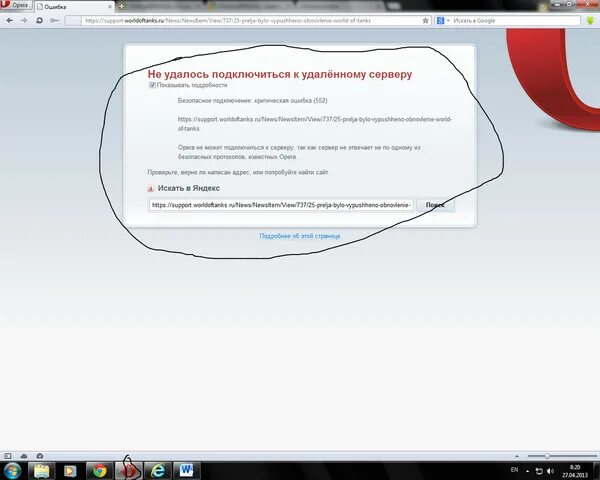Open Opera Turbo status icon

tap(40, 456)
